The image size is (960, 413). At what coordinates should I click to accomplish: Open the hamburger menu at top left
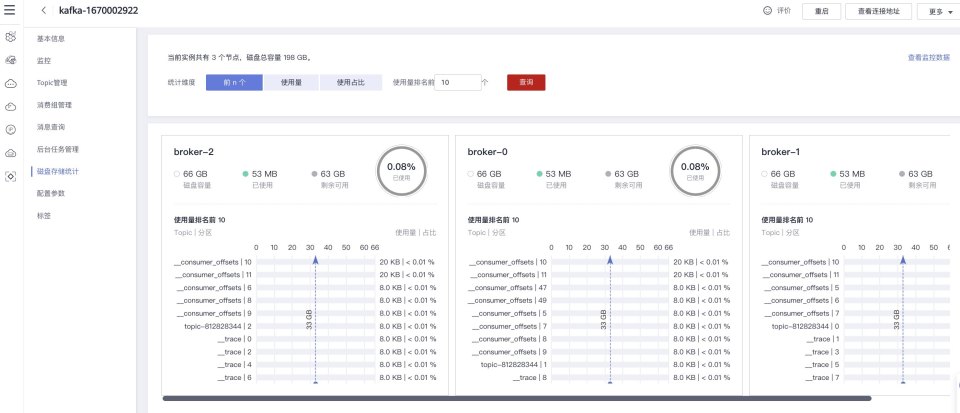[11, 11]
